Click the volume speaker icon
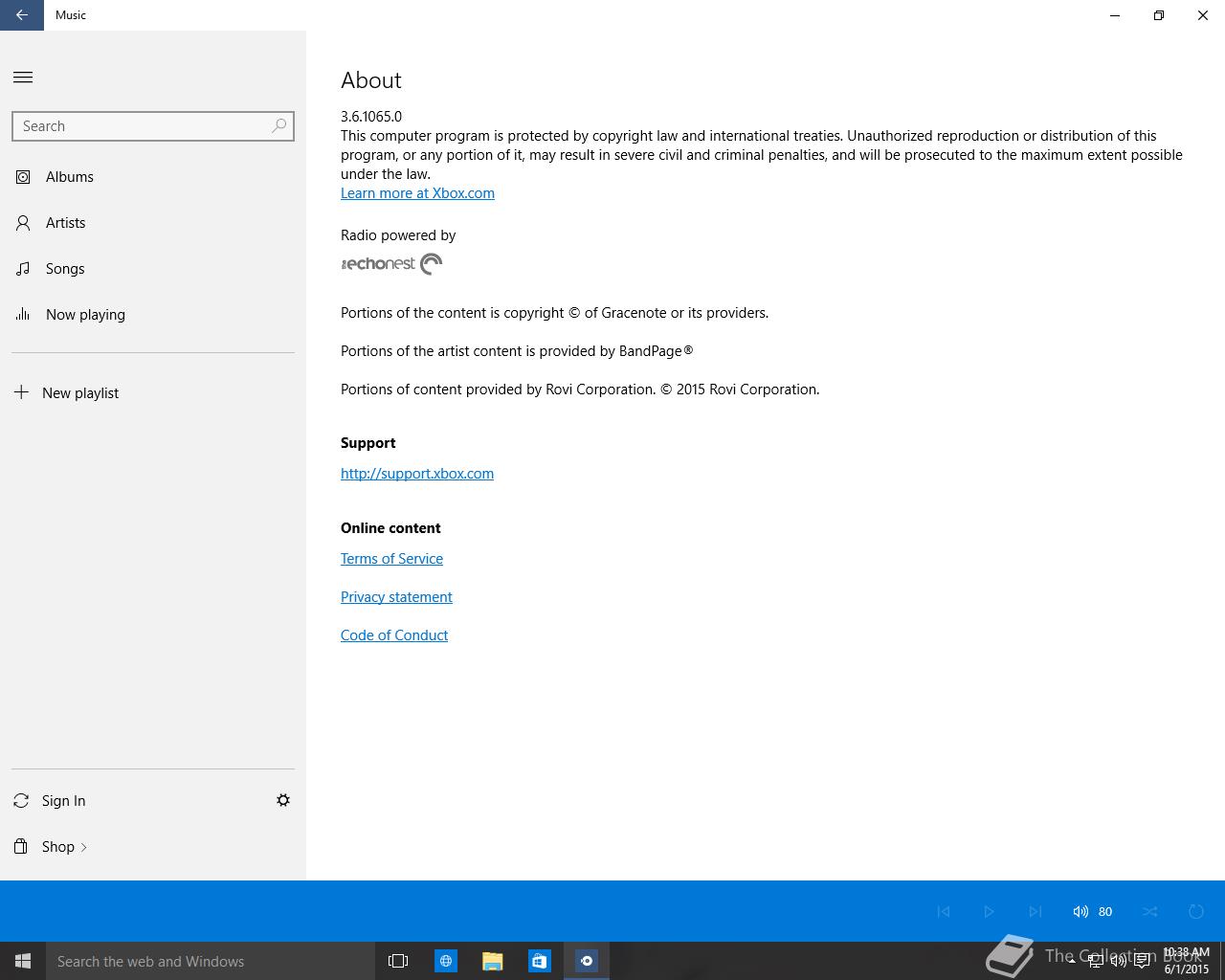 pos(1080,911)
